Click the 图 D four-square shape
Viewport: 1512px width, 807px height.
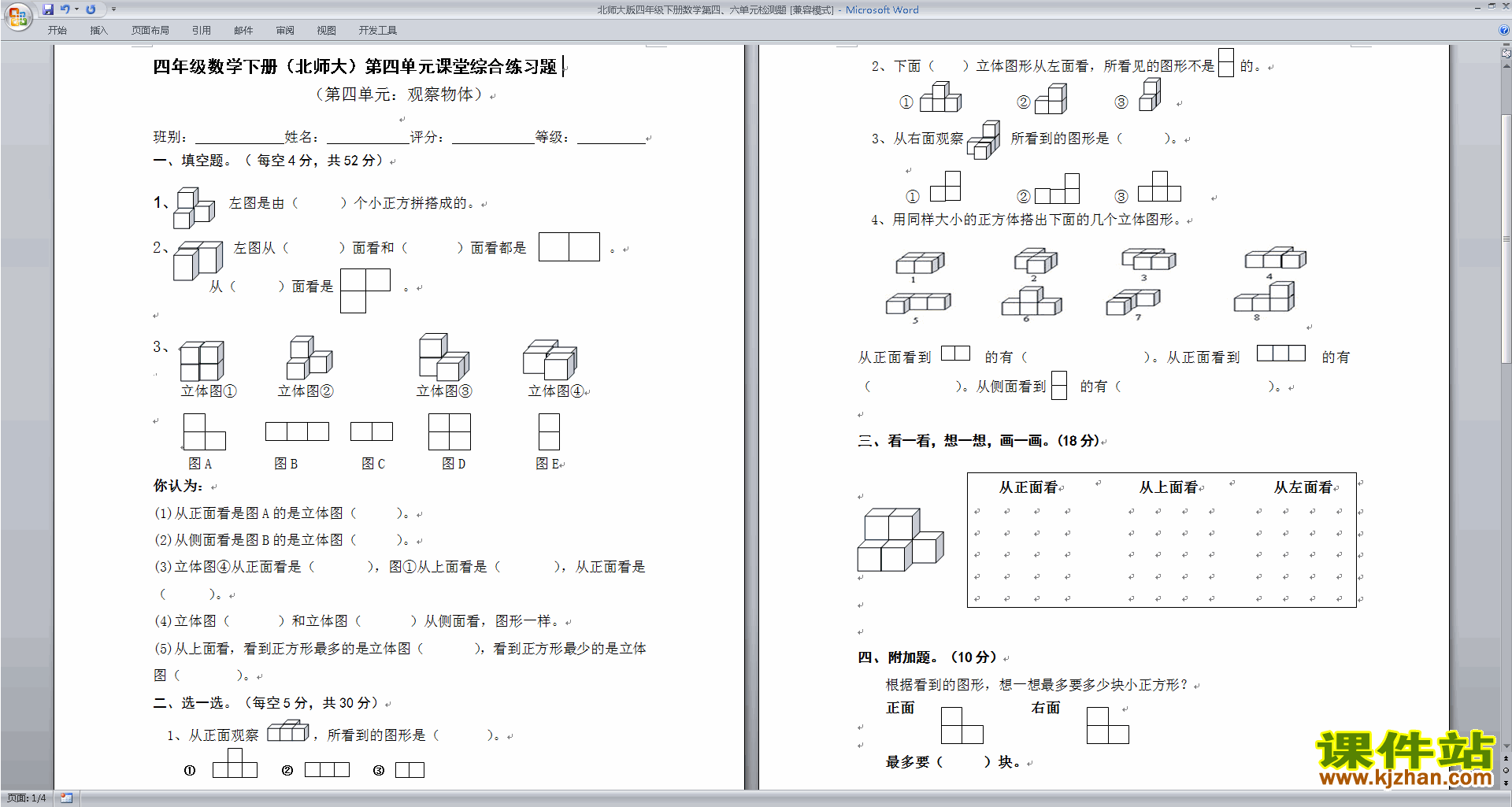point(450,432)
